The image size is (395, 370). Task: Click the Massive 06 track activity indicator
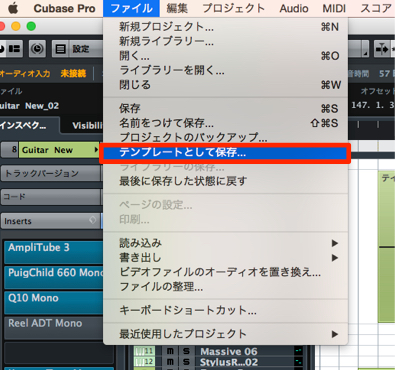[298, 351]
